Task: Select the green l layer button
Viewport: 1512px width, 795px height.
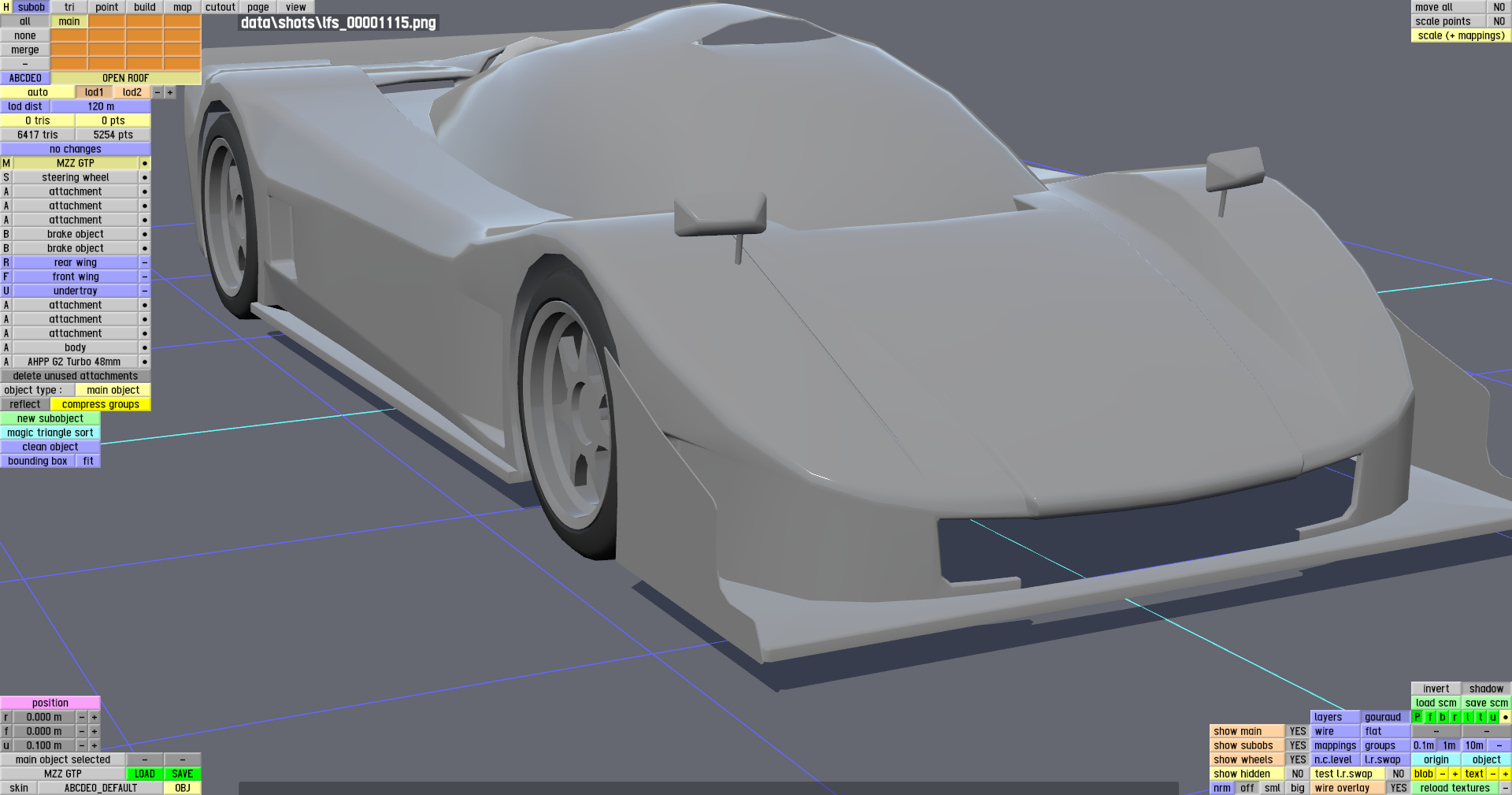Action: tap(1468, 717)
